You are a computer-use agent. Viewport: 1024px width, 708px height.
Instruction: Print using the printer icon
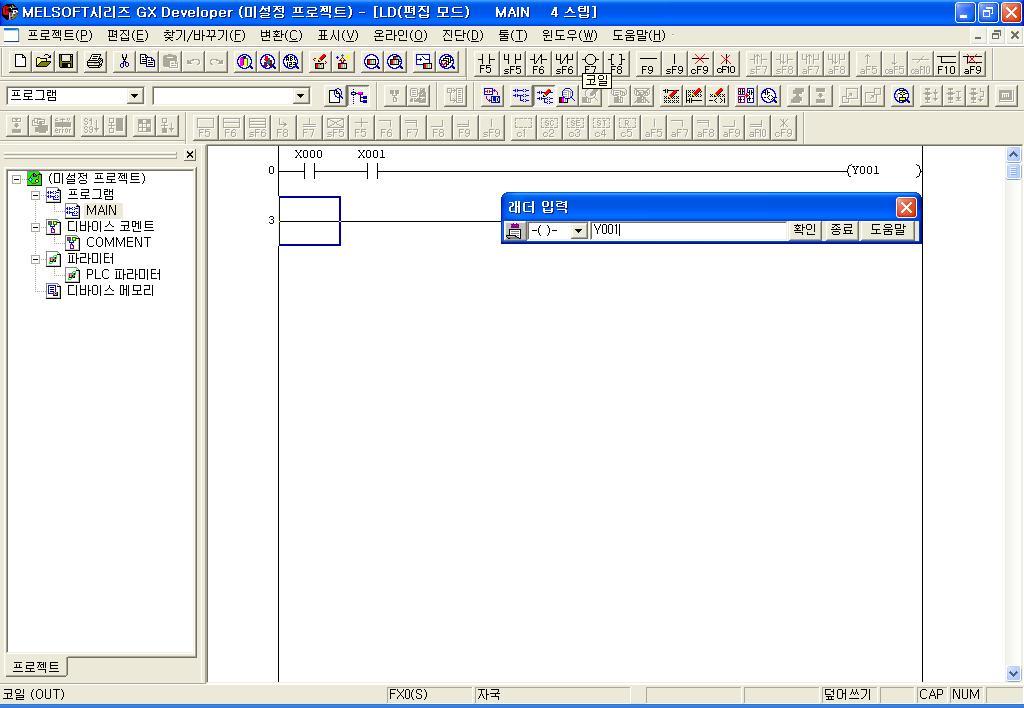[95, 62]
